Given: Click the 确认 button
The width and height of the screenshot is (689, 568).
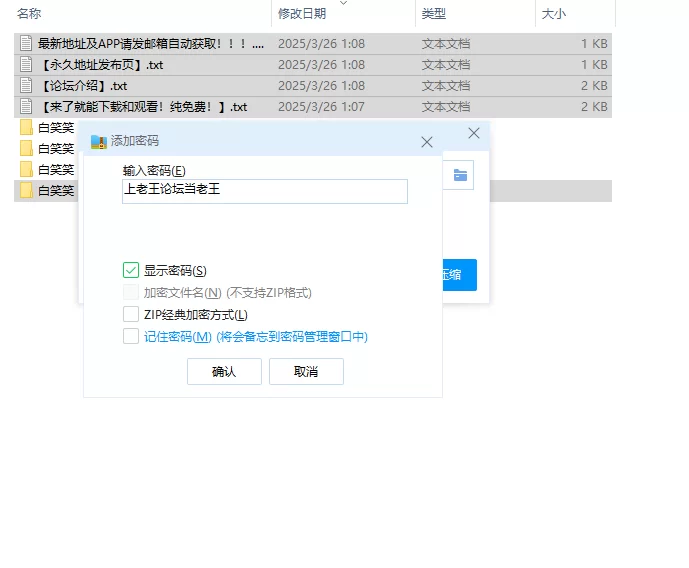Looking at the screenshot, I should tap(224, 372).
